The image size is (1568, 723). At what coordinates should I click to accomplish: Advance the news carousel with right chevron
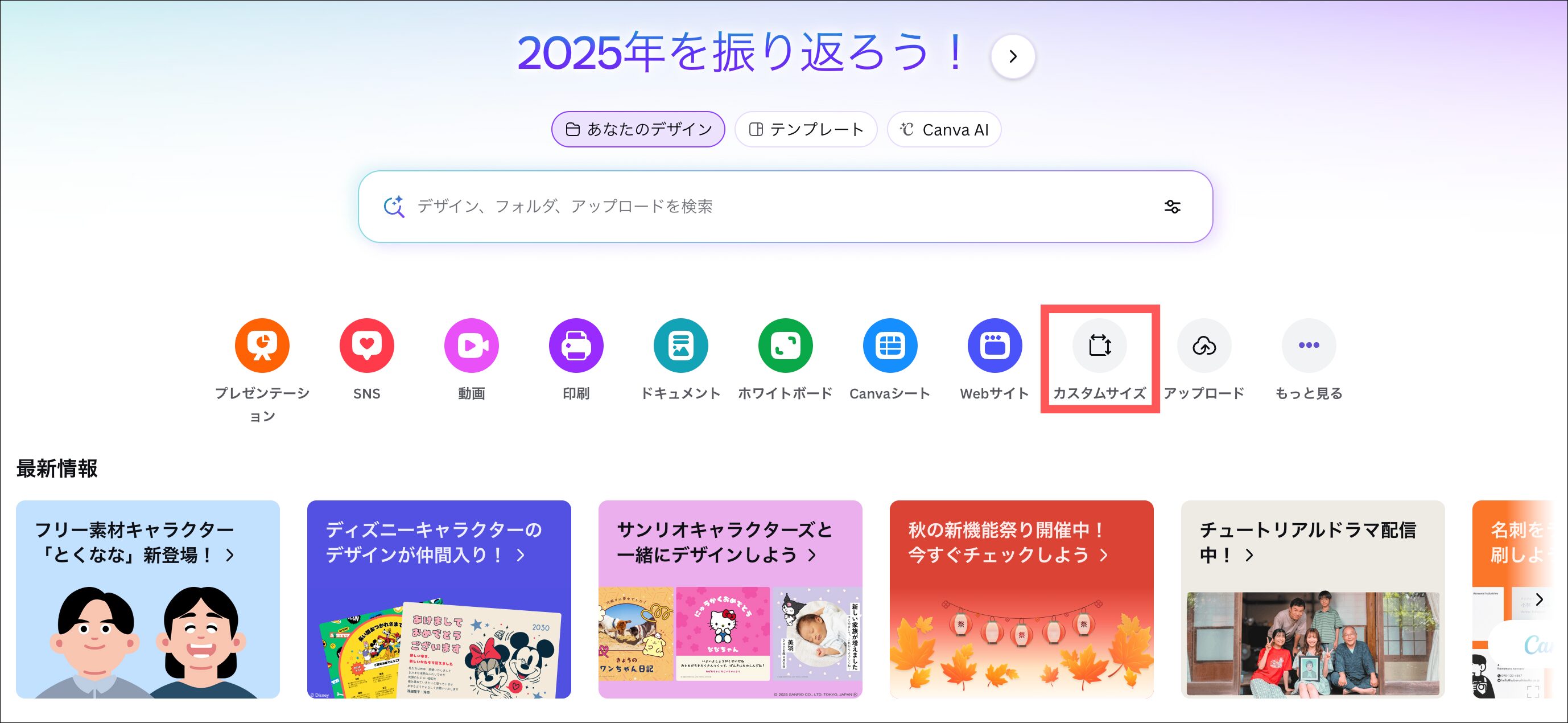(1539, 599)
